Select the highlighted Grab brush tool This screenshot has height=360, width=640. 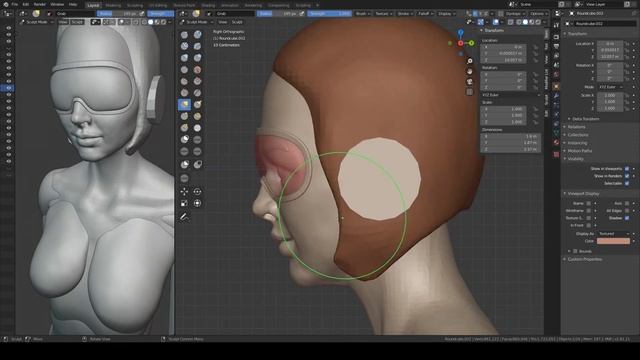click(x=184, y=104)
